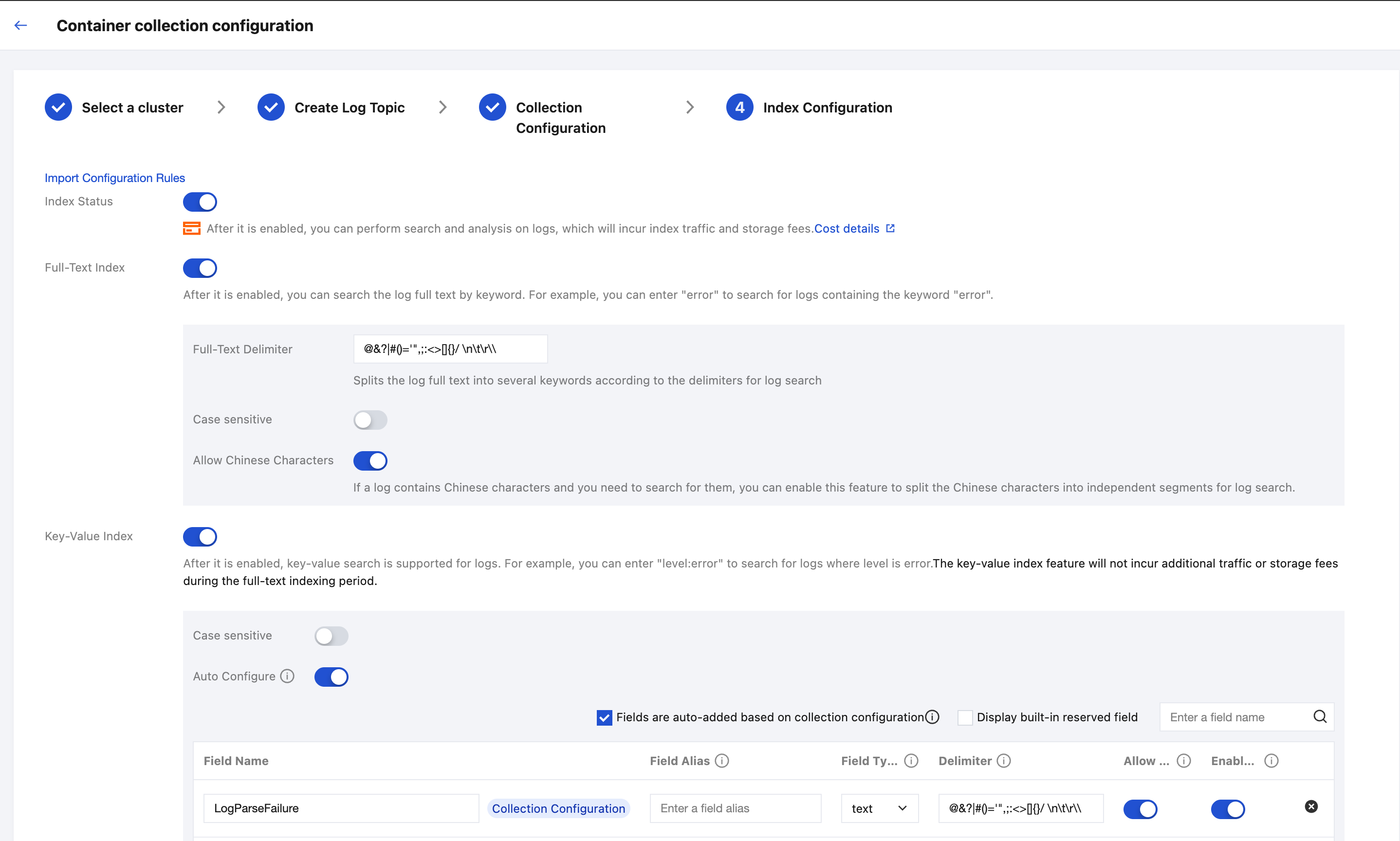The width and height of the screenshot is (1400, 841).
Task: Click the search magnifier icon in field name box
Action: (1320, 717)
